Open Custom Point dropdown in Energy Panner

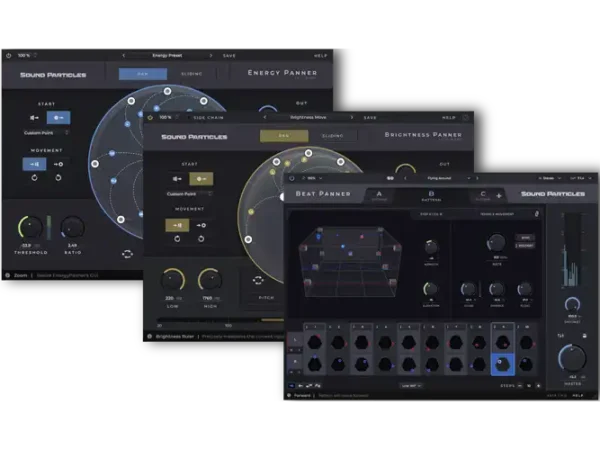46,133
